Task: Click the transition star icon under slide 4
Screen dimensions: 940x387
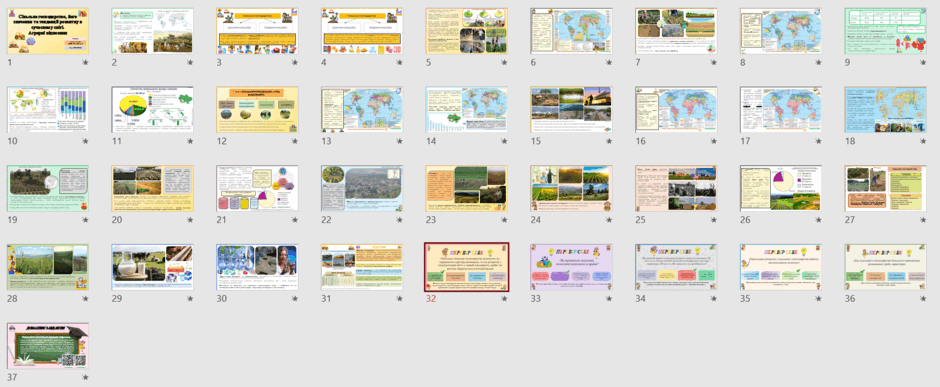Action: click(399, 62)
